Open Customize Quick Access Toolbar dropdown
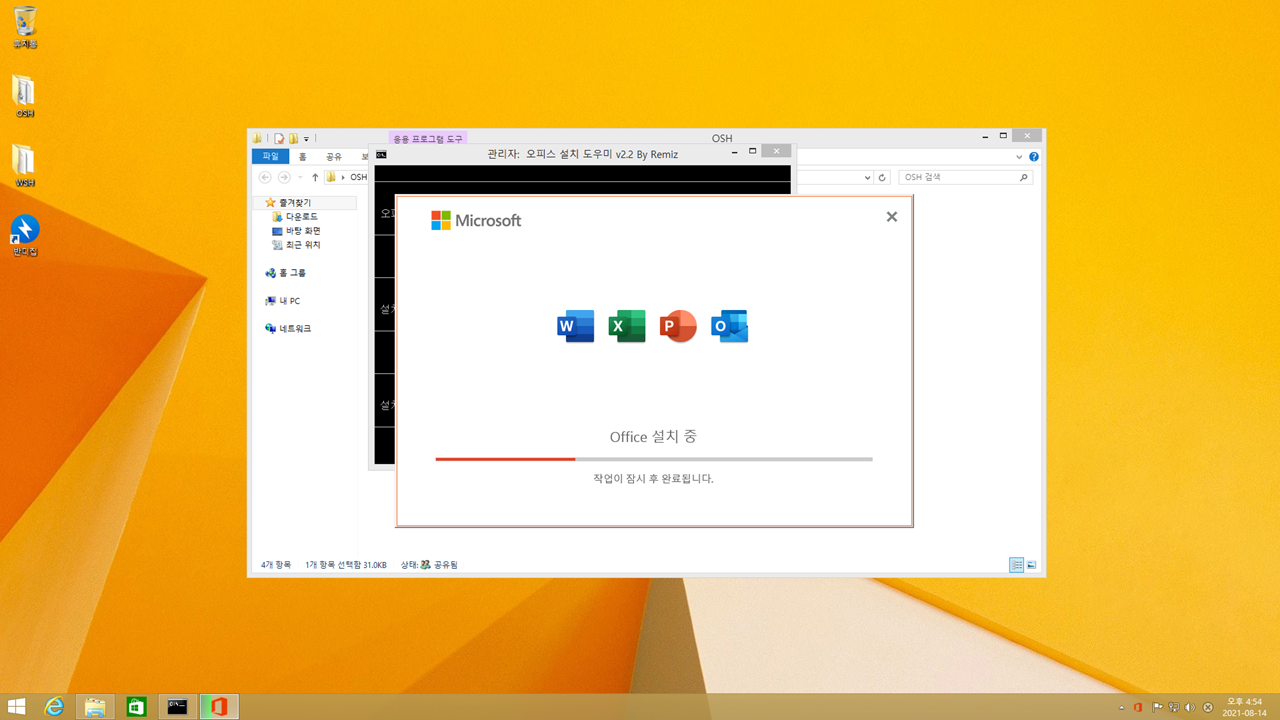Screen dimensions: 1280x720 point(307,139)
